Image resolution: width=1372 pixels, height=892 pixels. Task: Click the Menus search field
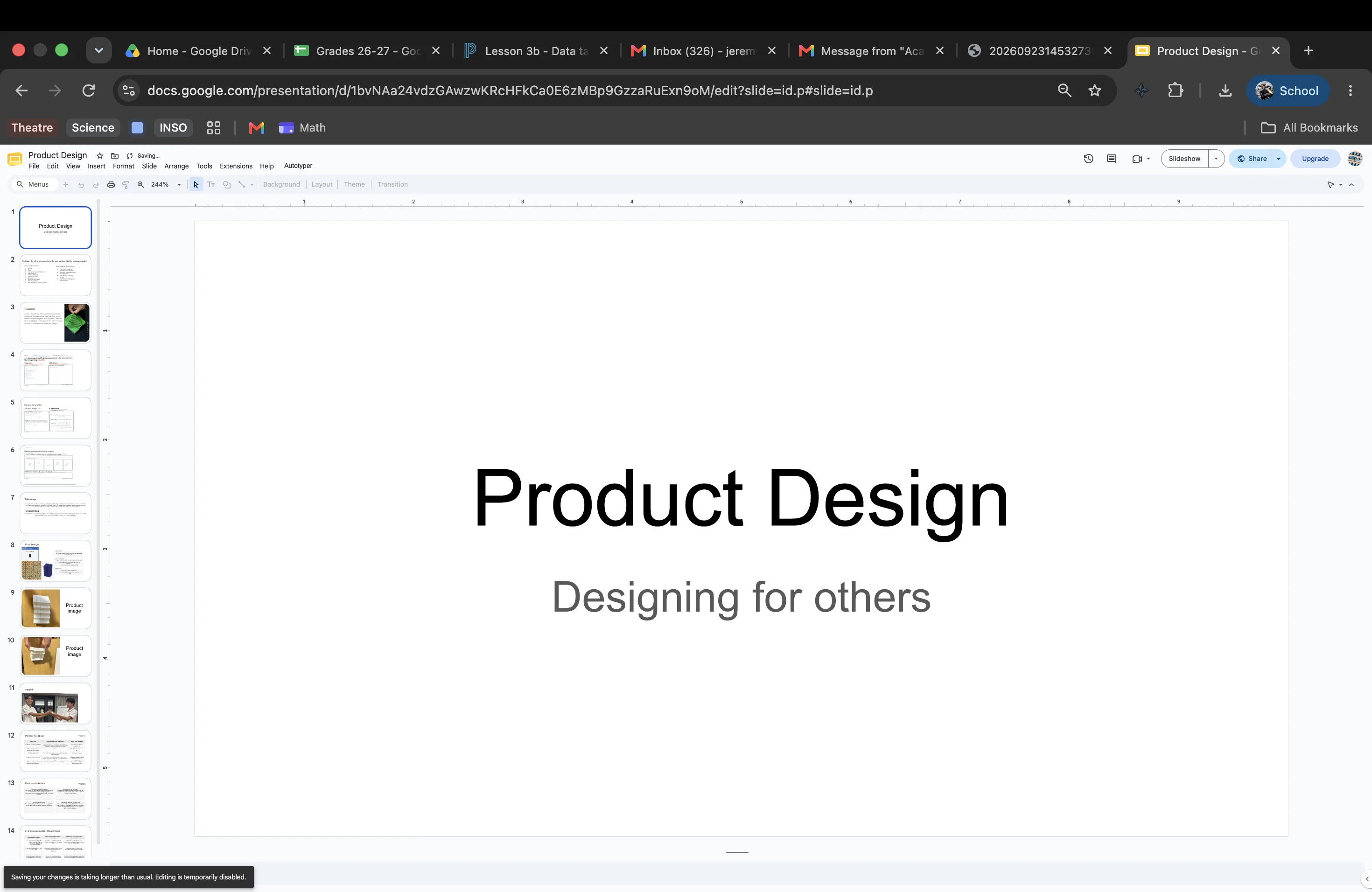click(x=34, y=184)
